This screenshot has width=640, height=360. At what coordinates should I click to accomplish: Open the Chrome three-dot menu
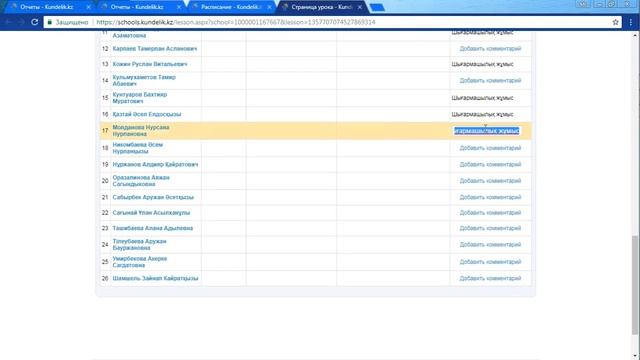coord(631,22)
